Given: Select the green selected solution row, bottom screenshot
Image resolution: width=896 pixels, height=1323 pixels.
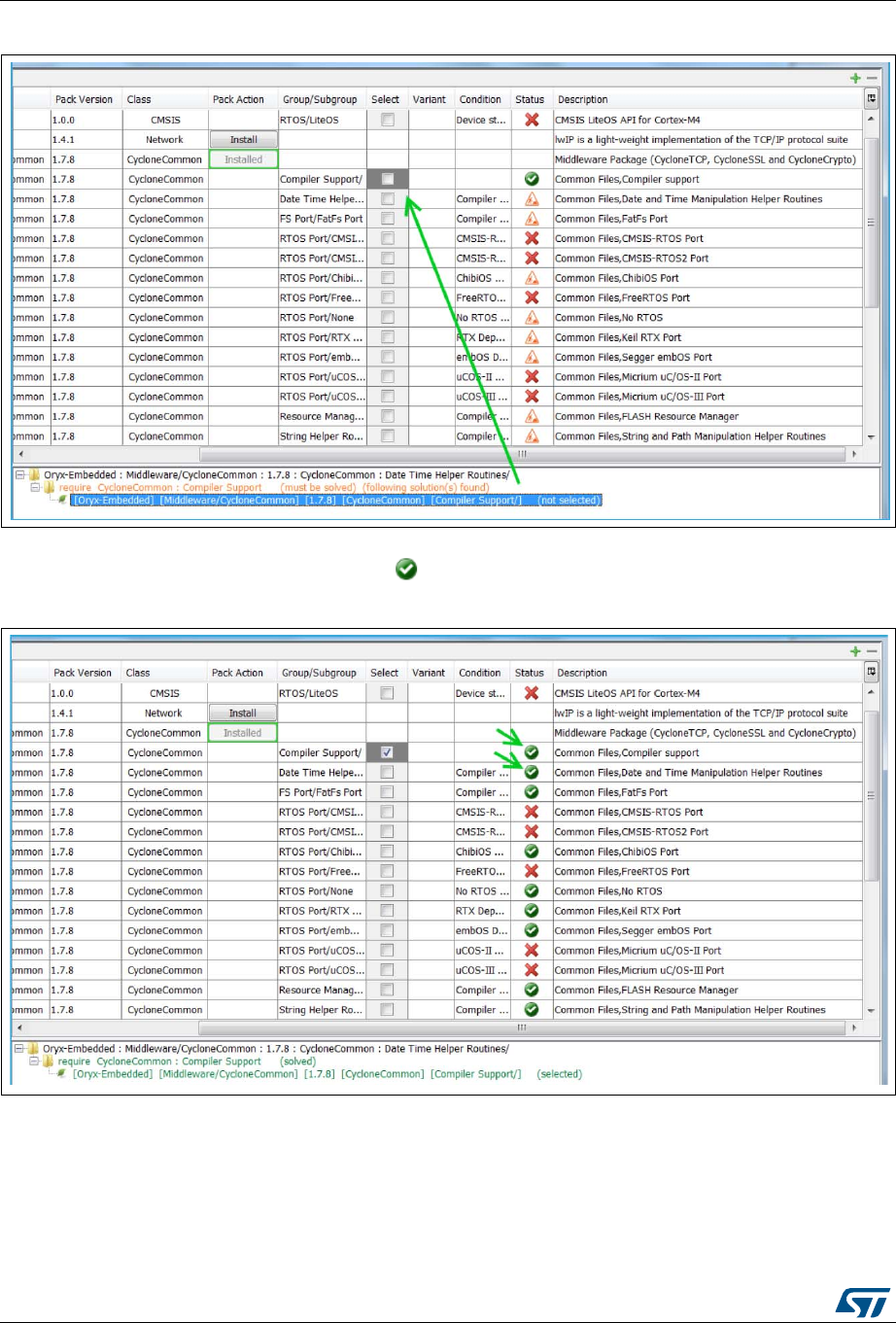Looking at the screenshot, I should coord(327,1074).
